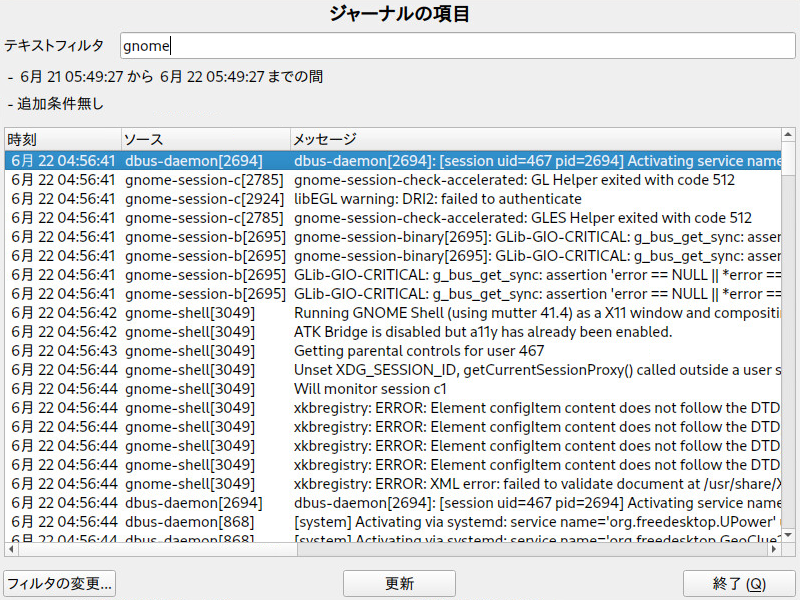800x600 pixels.
Task: Sort by the ソース column header
Action: [206, 139]
